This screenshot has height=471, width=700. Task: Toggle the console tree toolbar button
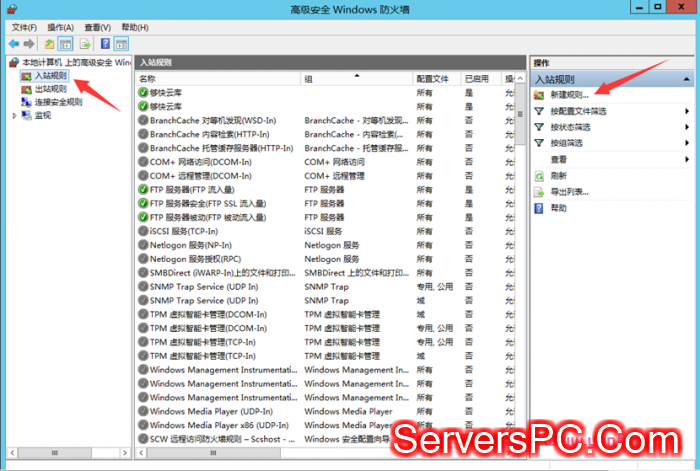click(66, 44)
